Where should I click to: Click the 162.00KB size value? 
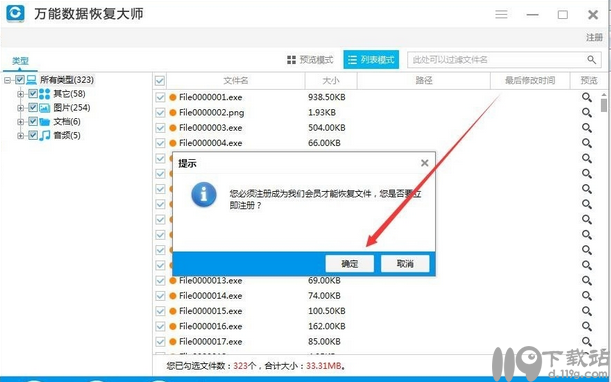tap(327, 326)
